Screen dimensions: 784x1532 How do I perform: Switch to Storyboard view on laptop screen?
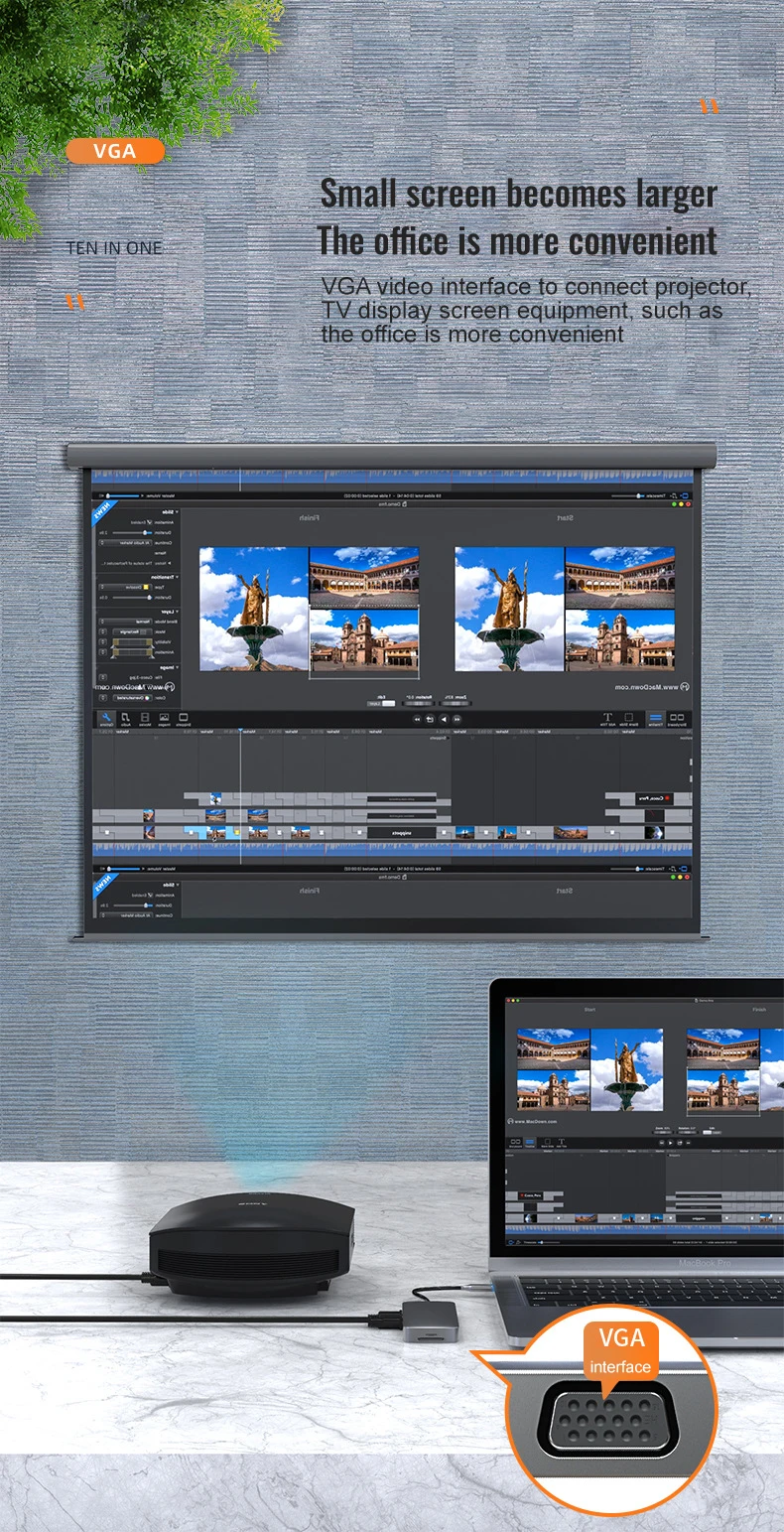515,1143
